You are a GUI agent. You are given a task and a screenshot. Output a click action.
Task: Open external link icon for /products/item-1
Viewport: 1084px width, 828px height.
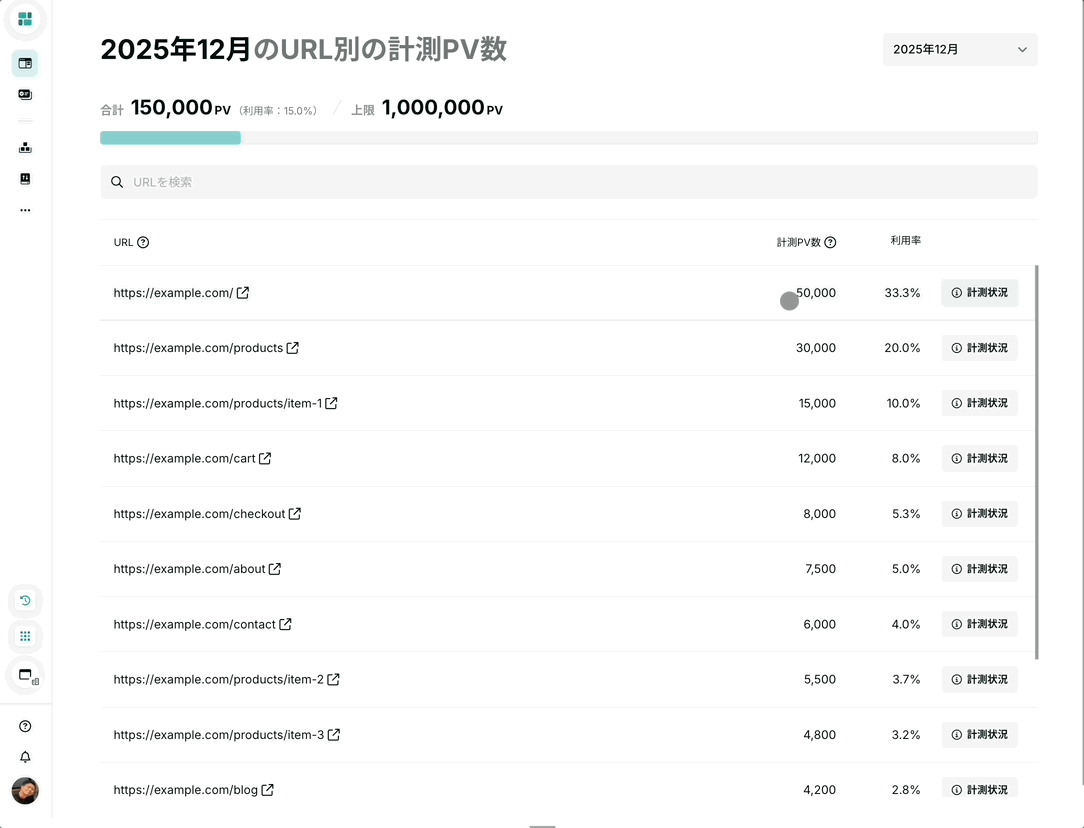point(331,403)
